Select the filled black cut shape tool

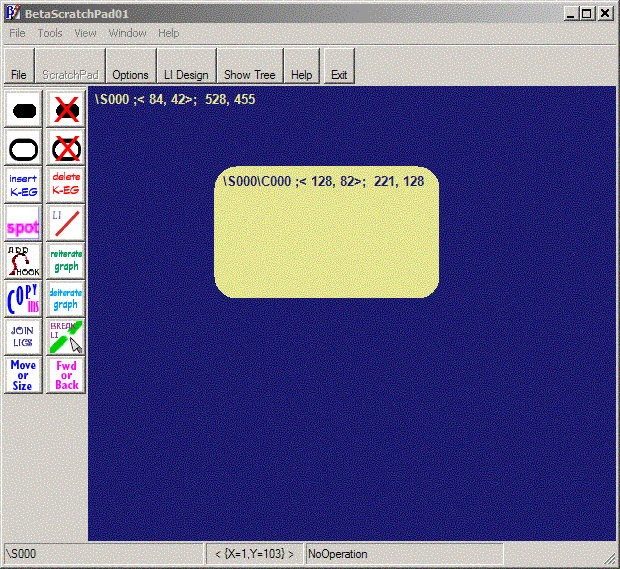pos(23,109)
